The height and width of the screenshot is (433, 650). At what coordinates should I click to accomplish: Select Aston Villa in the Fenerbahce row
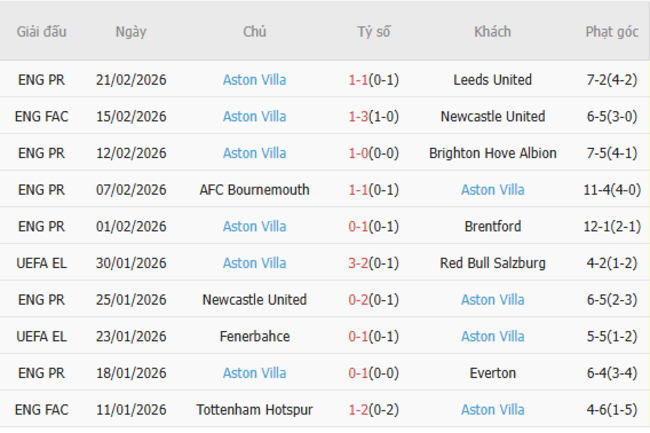click(492, 337)
